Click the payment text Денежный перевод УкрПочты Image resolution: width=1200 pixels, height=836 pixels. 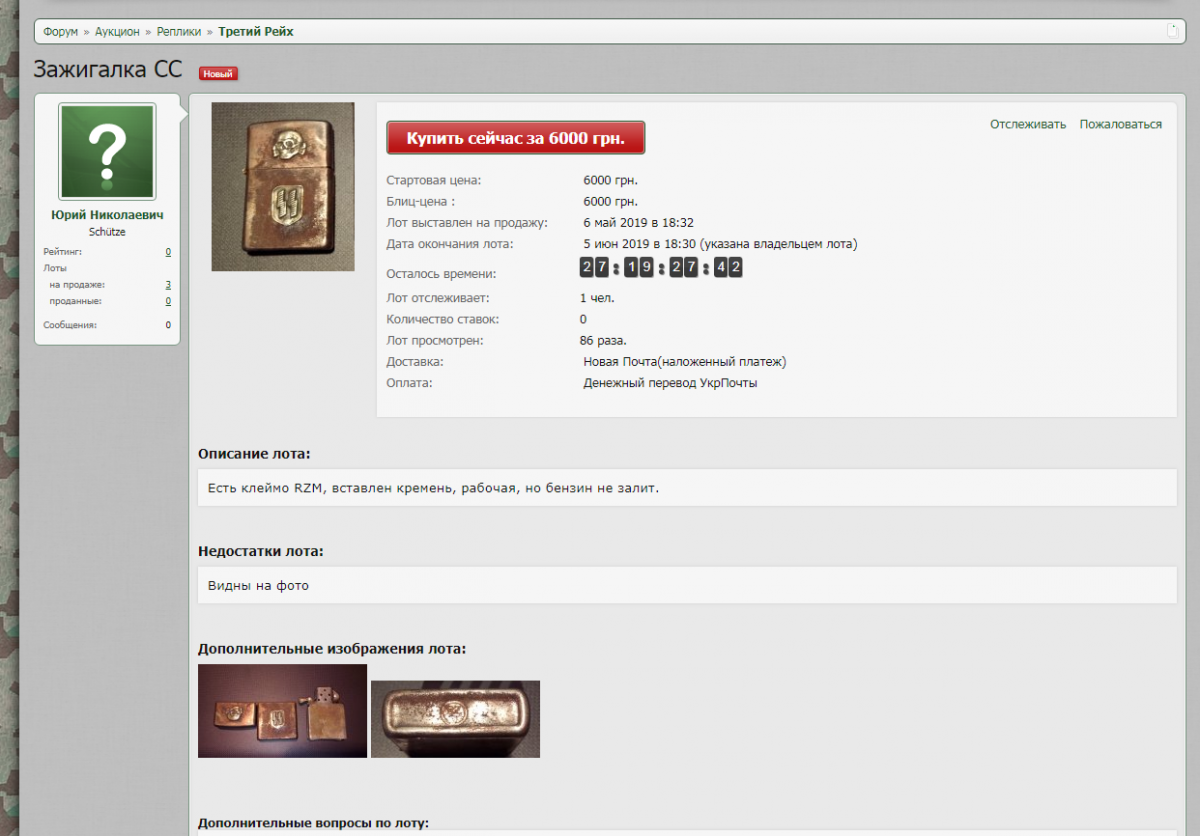point(670,383)
